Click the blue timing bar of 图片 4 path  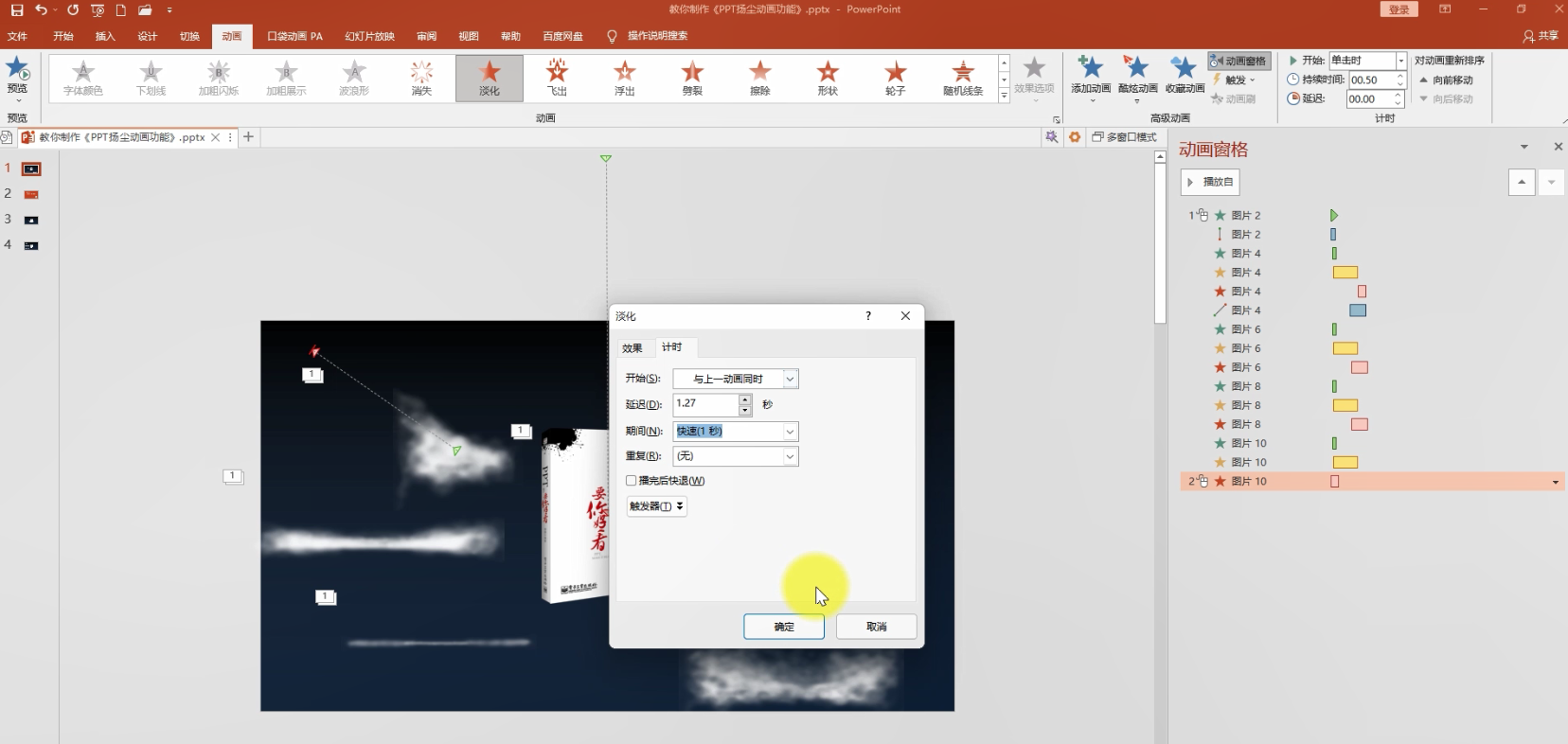coord(1358,310)
